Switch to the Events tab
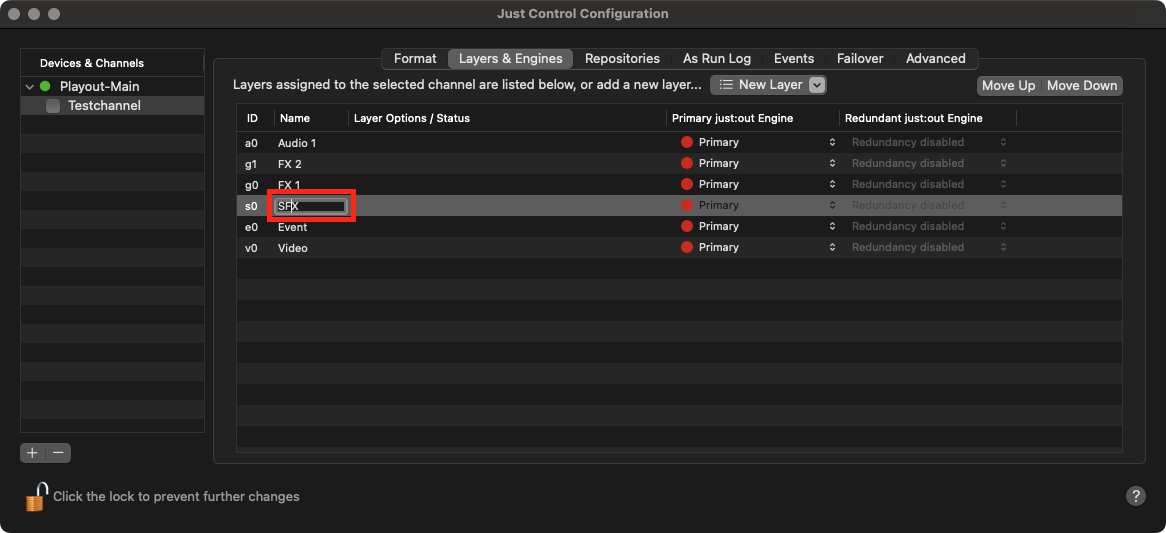The image size is (1166, 533). click(x=793, y=59)
